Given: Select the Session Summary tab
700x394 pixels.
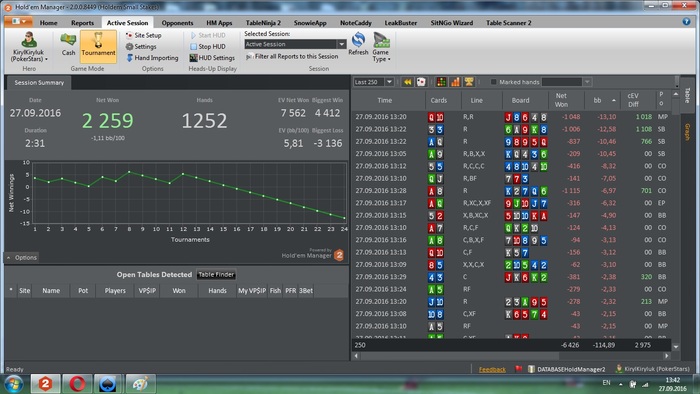Looking at the screenshot, I should click(x=39, y=83).
